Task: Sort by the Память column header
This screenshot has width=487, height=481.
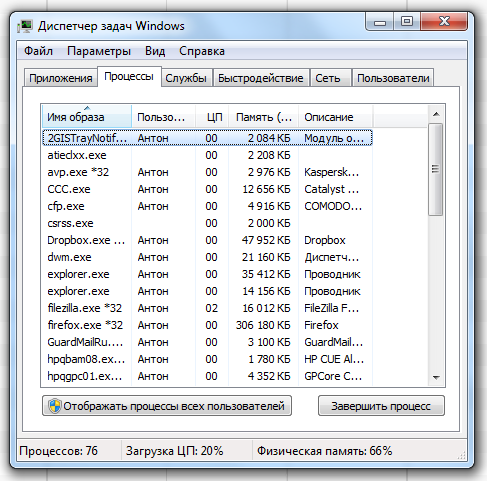Action: [x=263, y=117]
